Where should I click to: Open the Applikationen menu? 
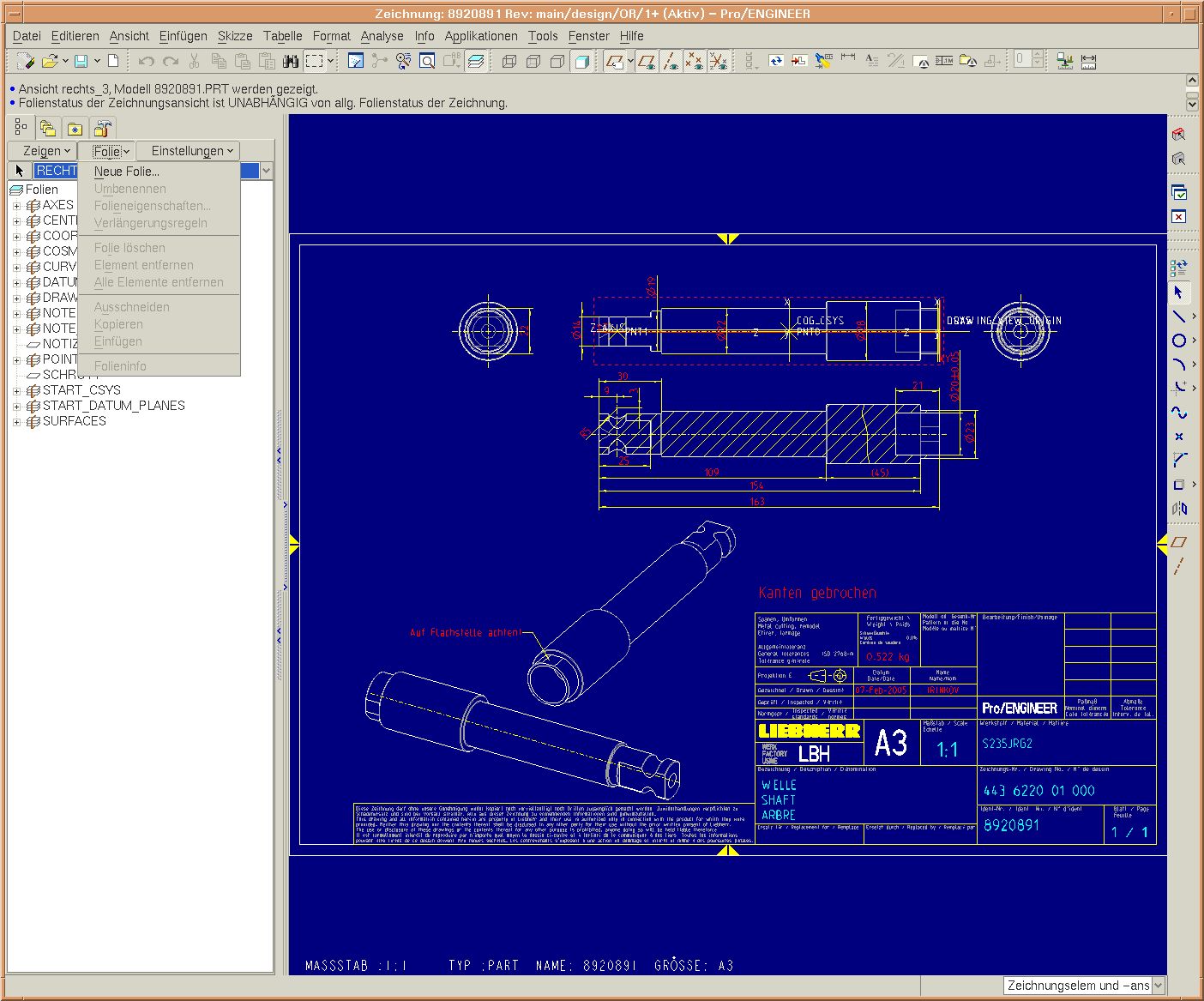(481, 36)
